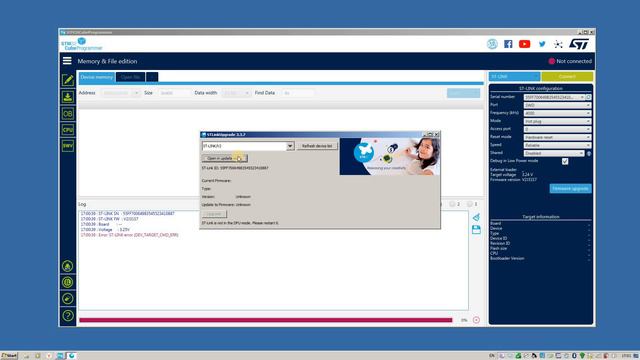This screenshot has width=640, height=360.
Task: Click the ST community star icon
Action: (558, 44)
